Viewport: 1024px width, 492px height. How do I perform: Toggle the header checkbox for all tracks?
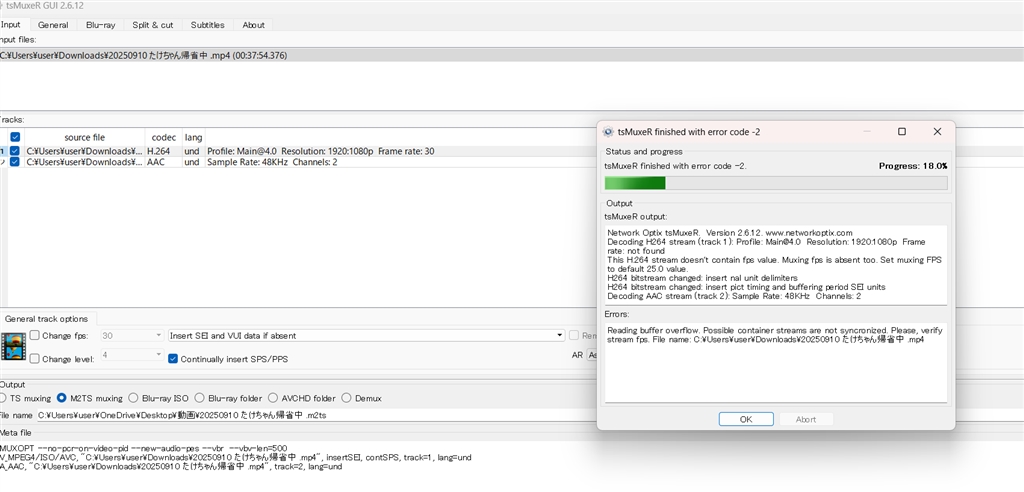[15, 137]
